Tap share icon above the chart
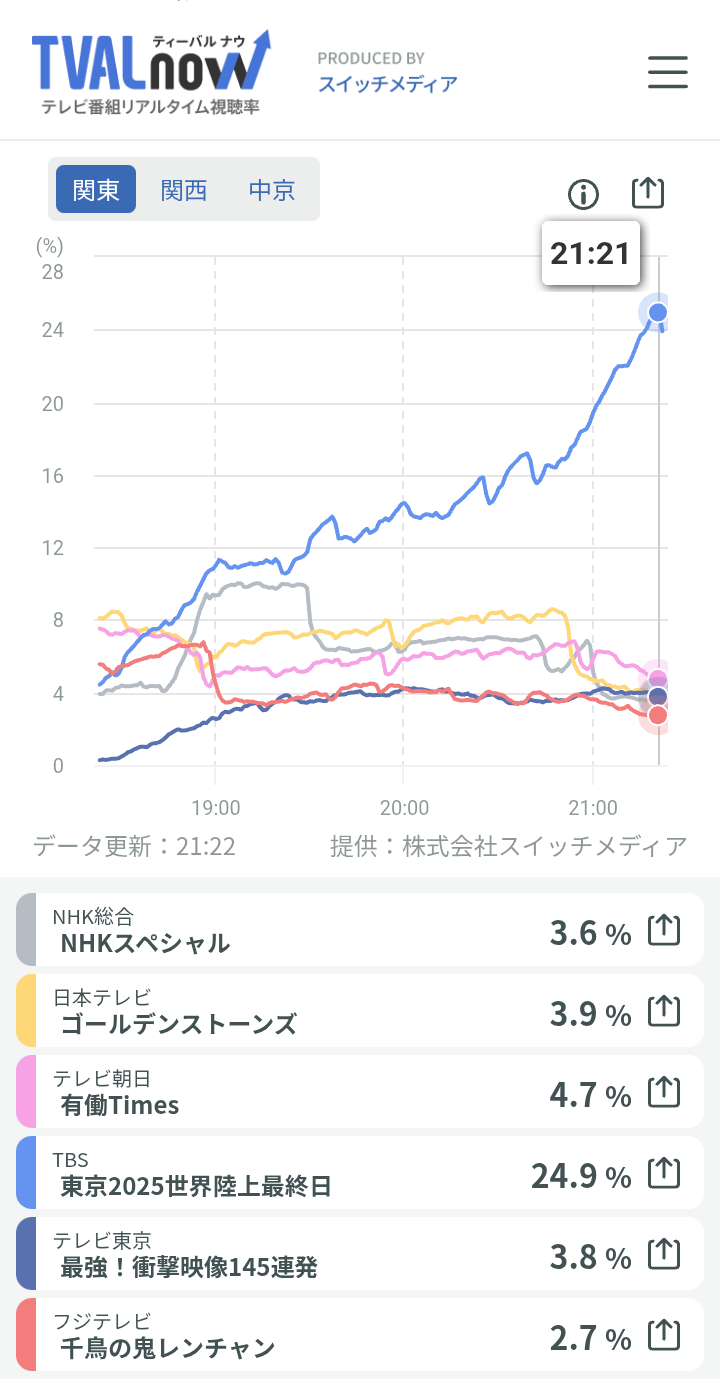The image size is (720, 1379). (x=648, y=192)
